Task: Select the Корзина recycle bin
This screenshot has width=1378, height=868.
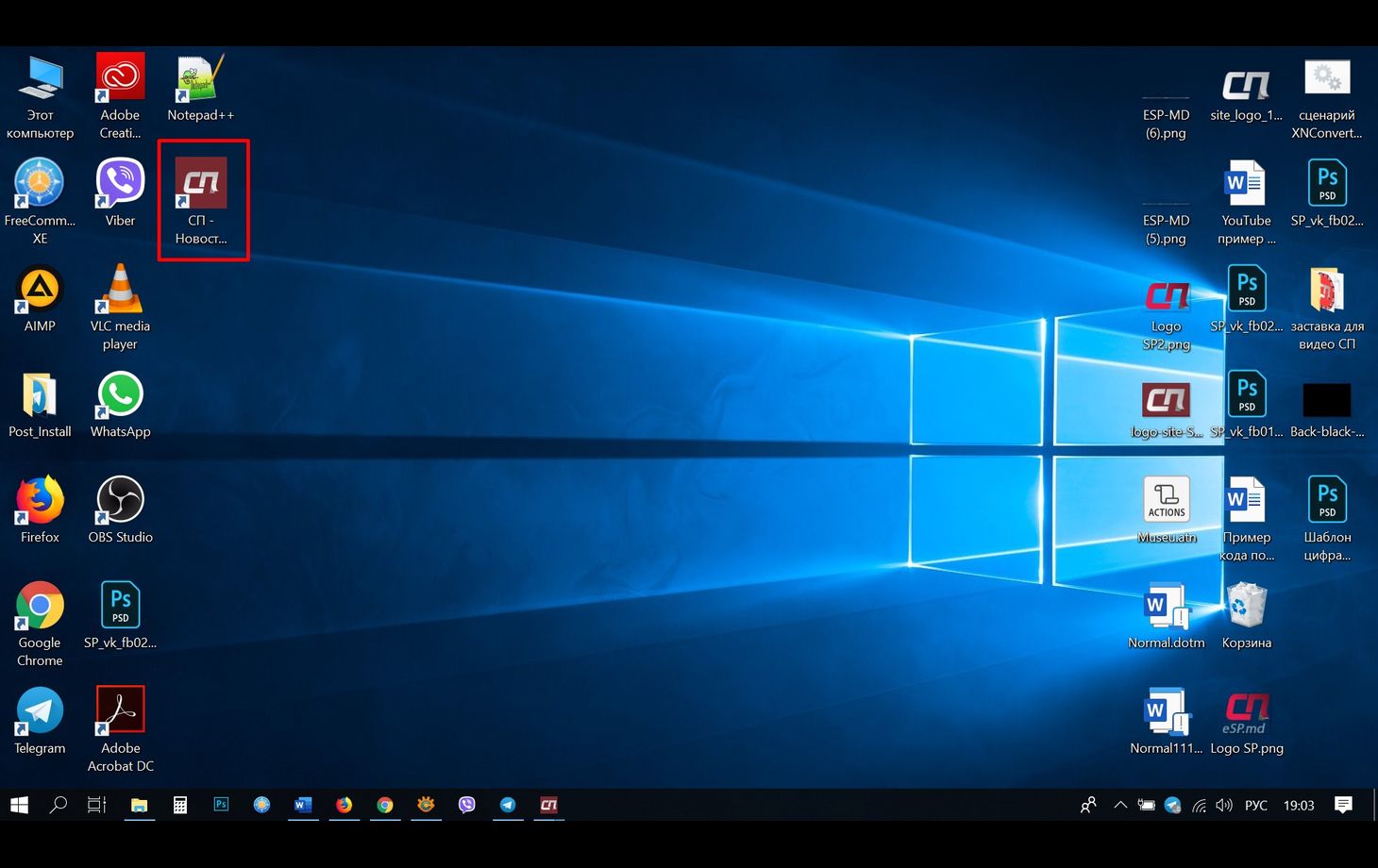Action: (x=1246, y=617)
